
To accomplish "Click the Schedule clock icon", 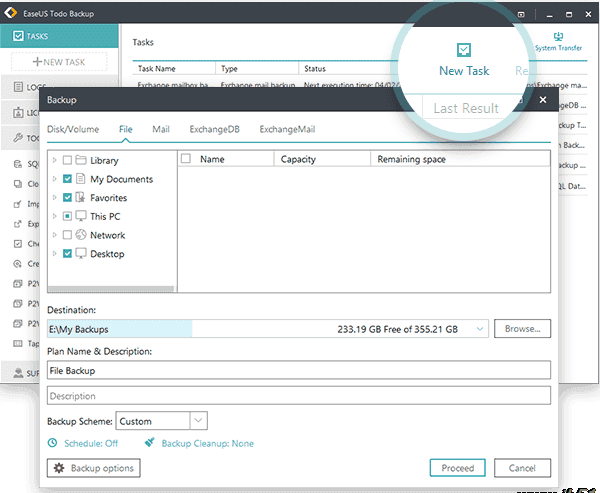I will (53, 443).
